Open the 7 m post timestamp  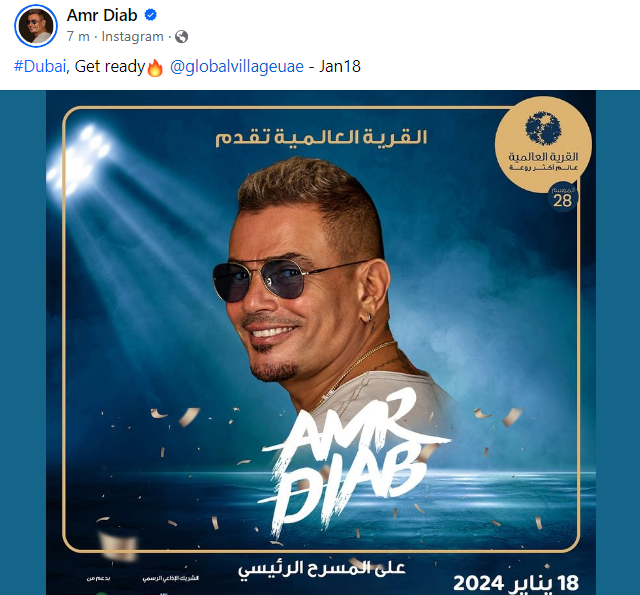click(x=78, y=37)
